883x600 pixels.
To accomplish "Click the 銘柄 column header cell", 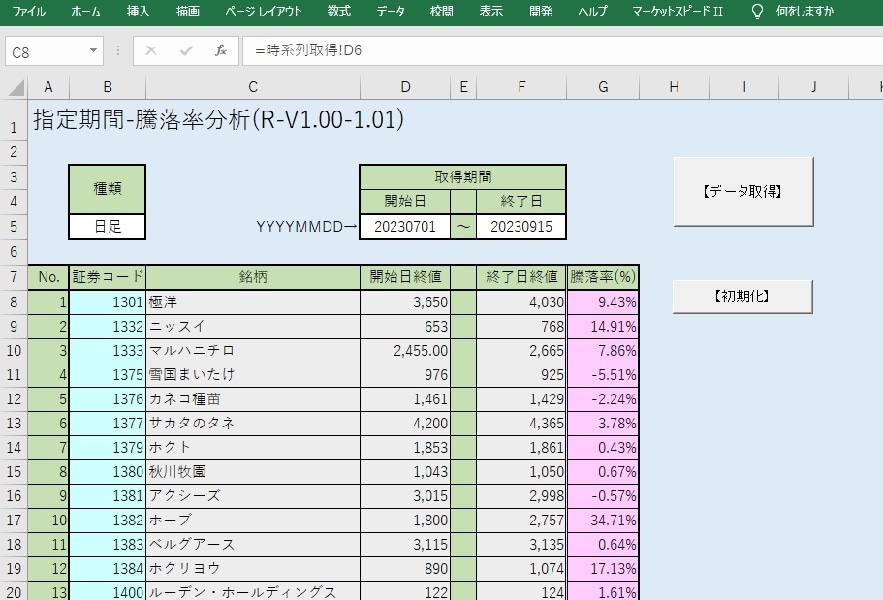I will coord(253,277).
